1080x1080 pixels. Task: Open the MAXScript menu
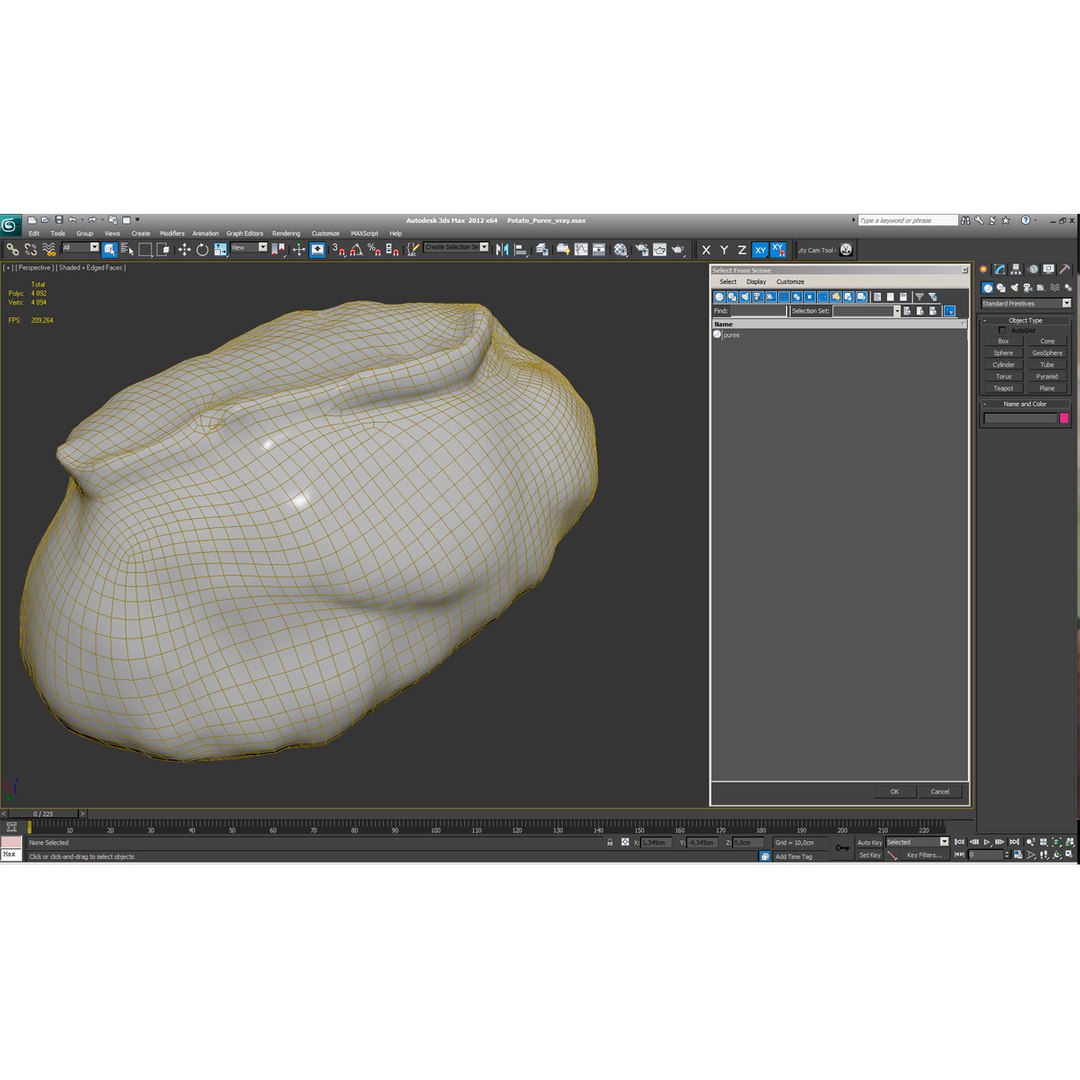[364, 233]
